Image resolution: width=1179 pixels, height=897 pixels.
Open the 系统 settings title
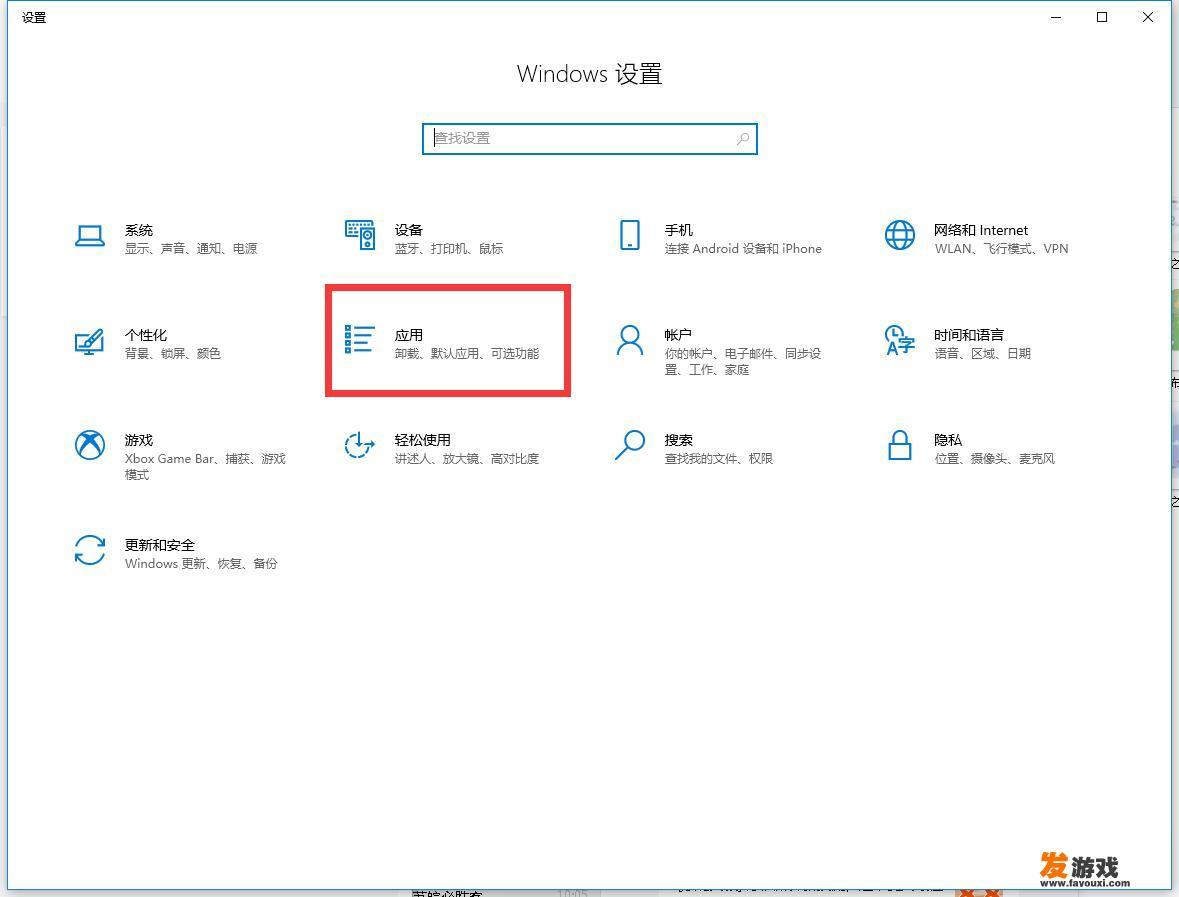point(139,230)
